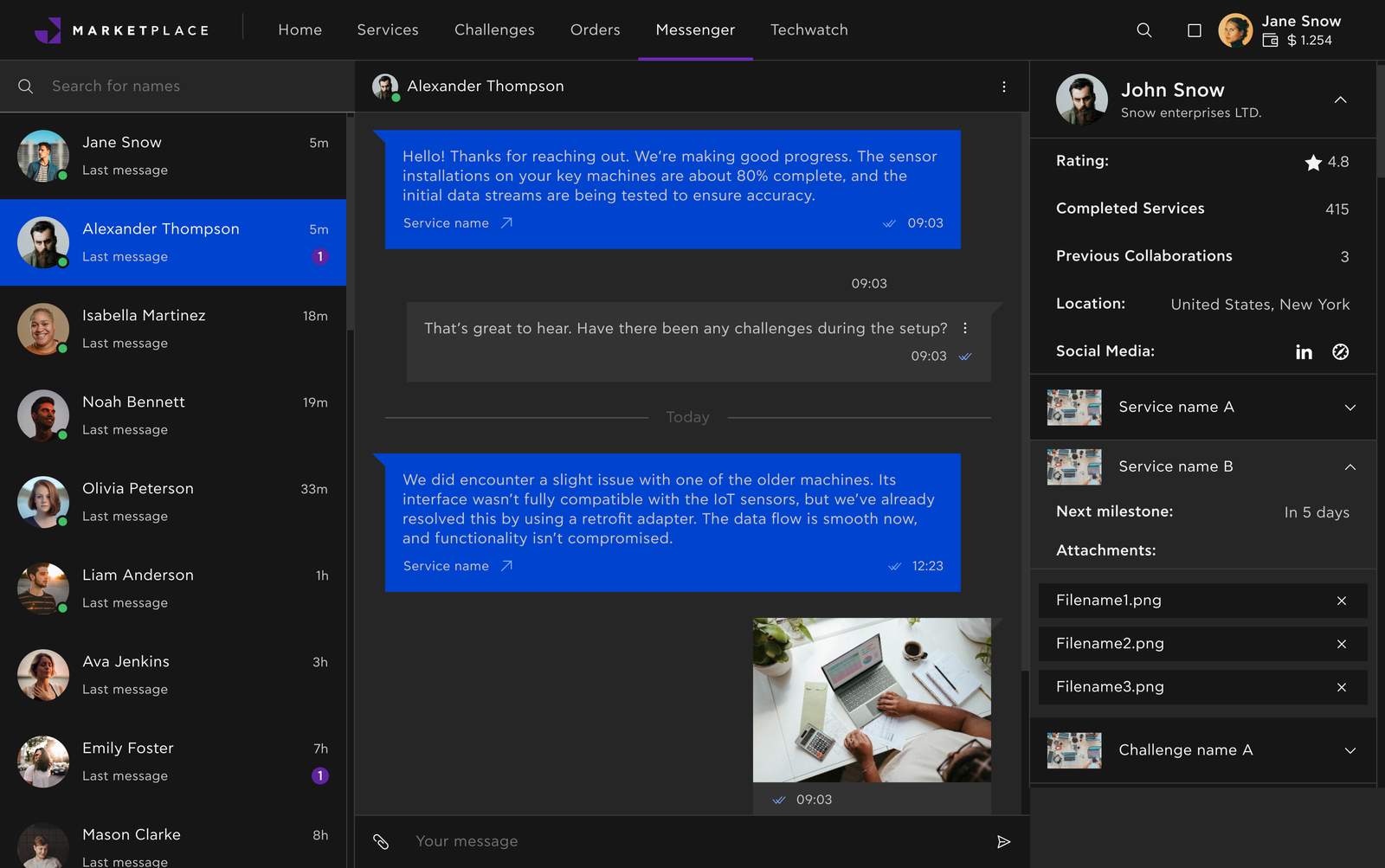1385x868 pixels.
Task: Expand the Service name A section
Action: click(x=1350, y=408)
